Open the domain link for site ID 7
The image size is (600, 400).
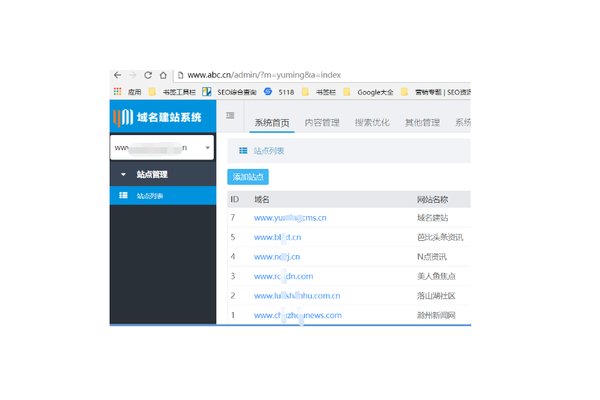pos(290,218)
